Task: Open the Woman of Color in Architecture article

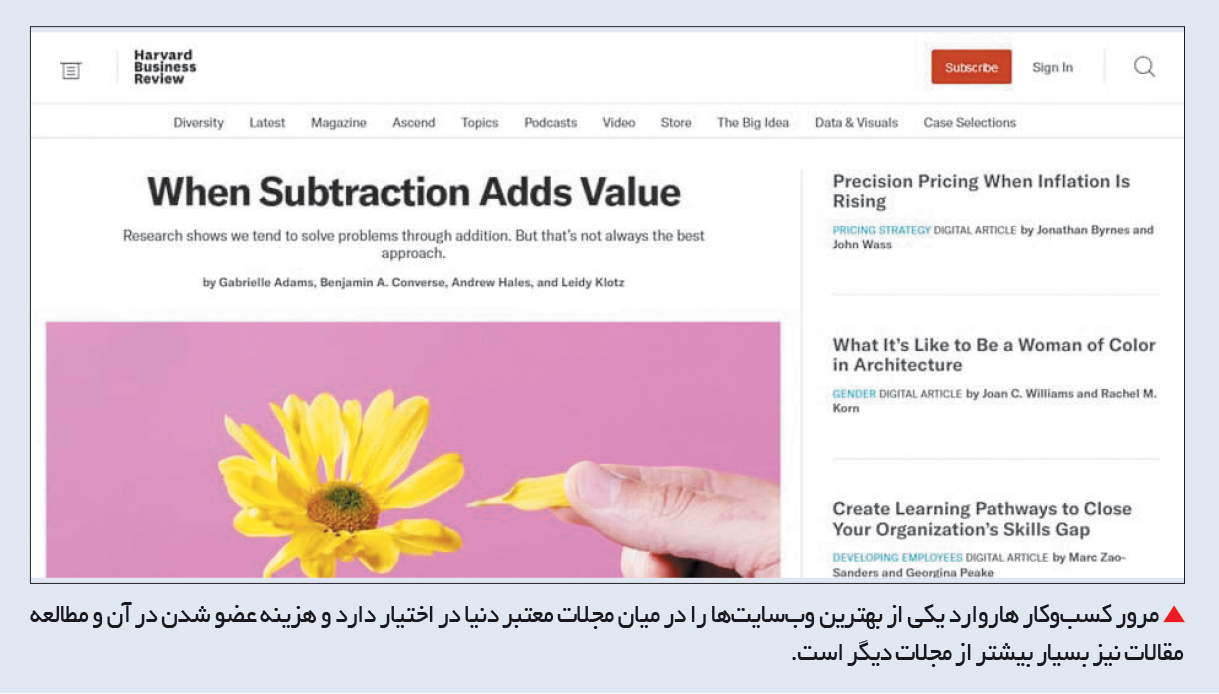Action: point(993,355)
